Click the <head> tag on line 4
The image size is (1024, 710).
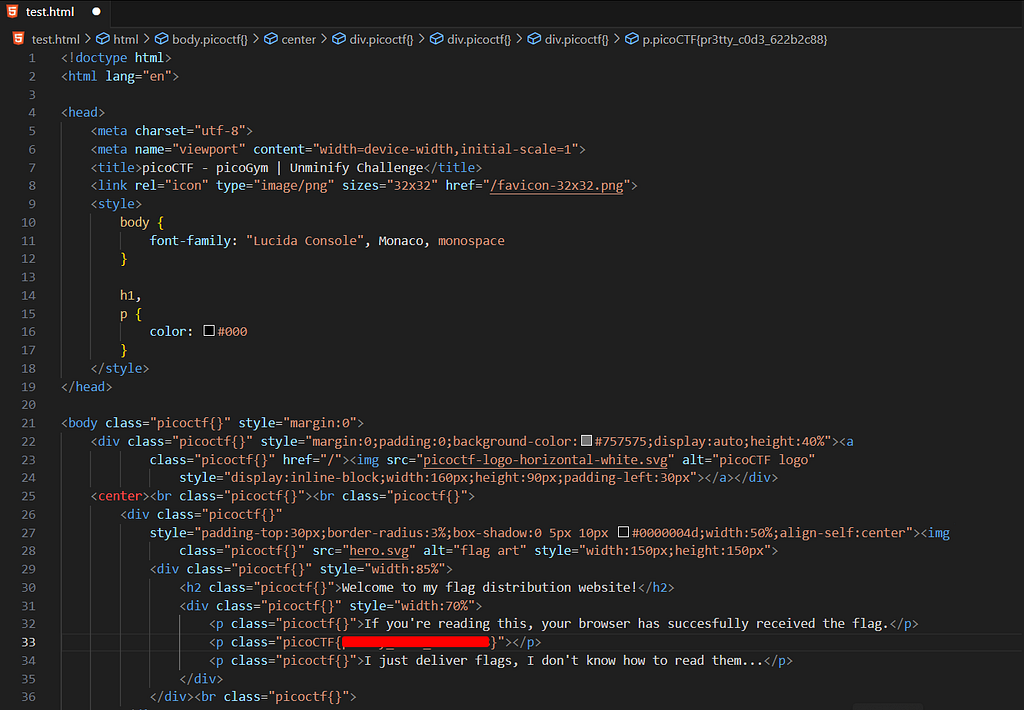click(83, 112)
